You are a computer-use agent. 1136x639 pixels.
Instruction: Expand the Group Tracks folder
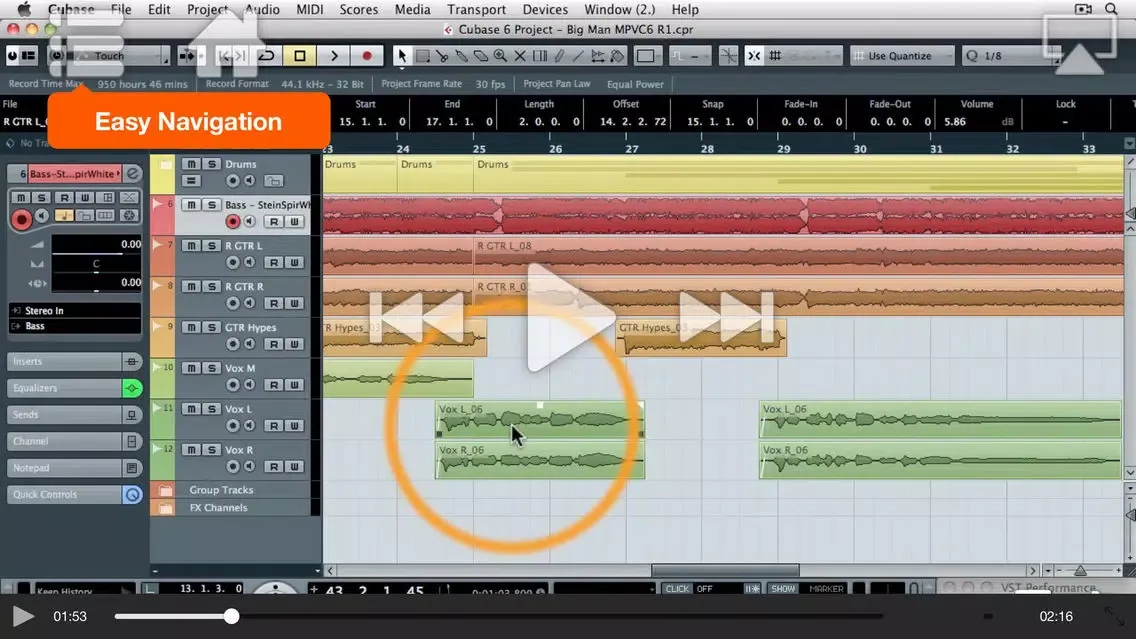(x=165, y=490)
